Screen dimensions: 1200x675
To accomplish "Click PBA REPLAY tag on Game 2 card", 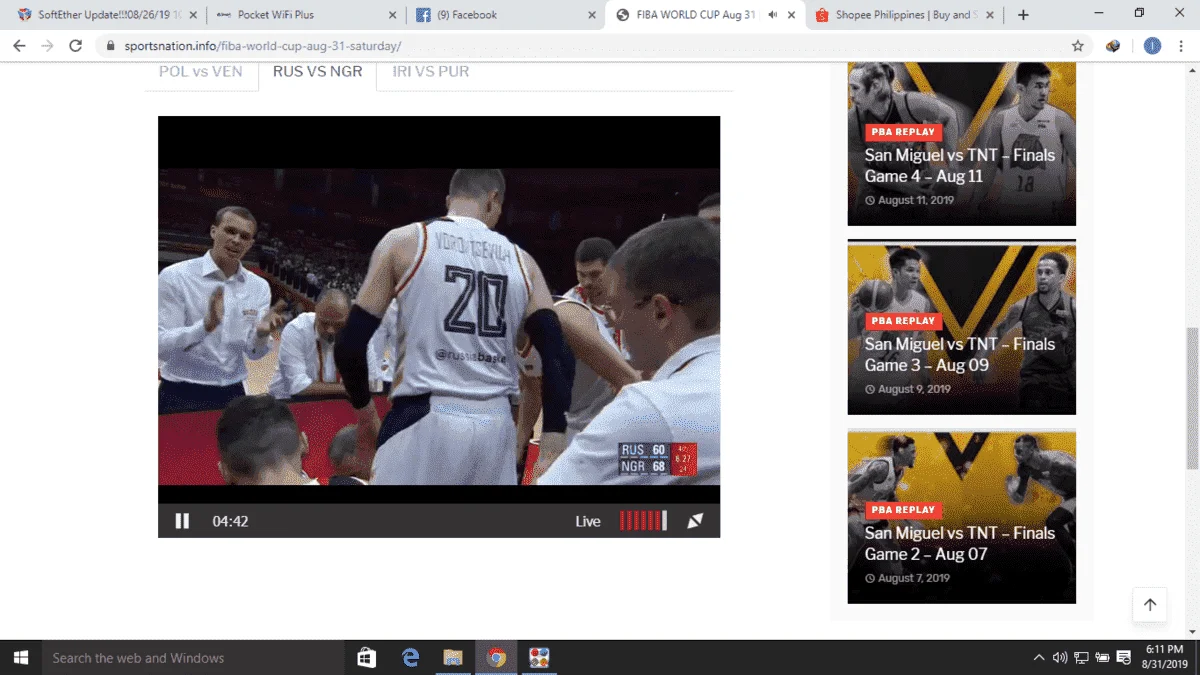I will (x=903, y=510).
